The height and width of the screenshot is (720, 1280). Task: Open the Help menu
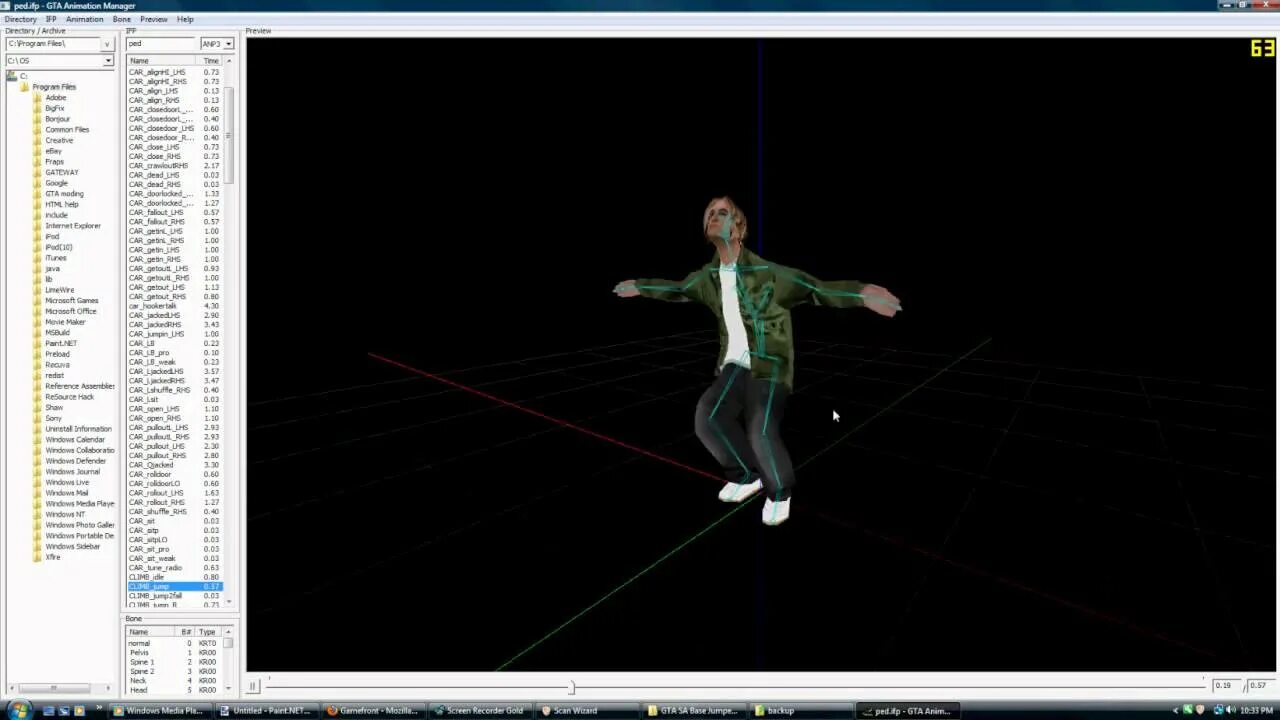coord(185,19)
